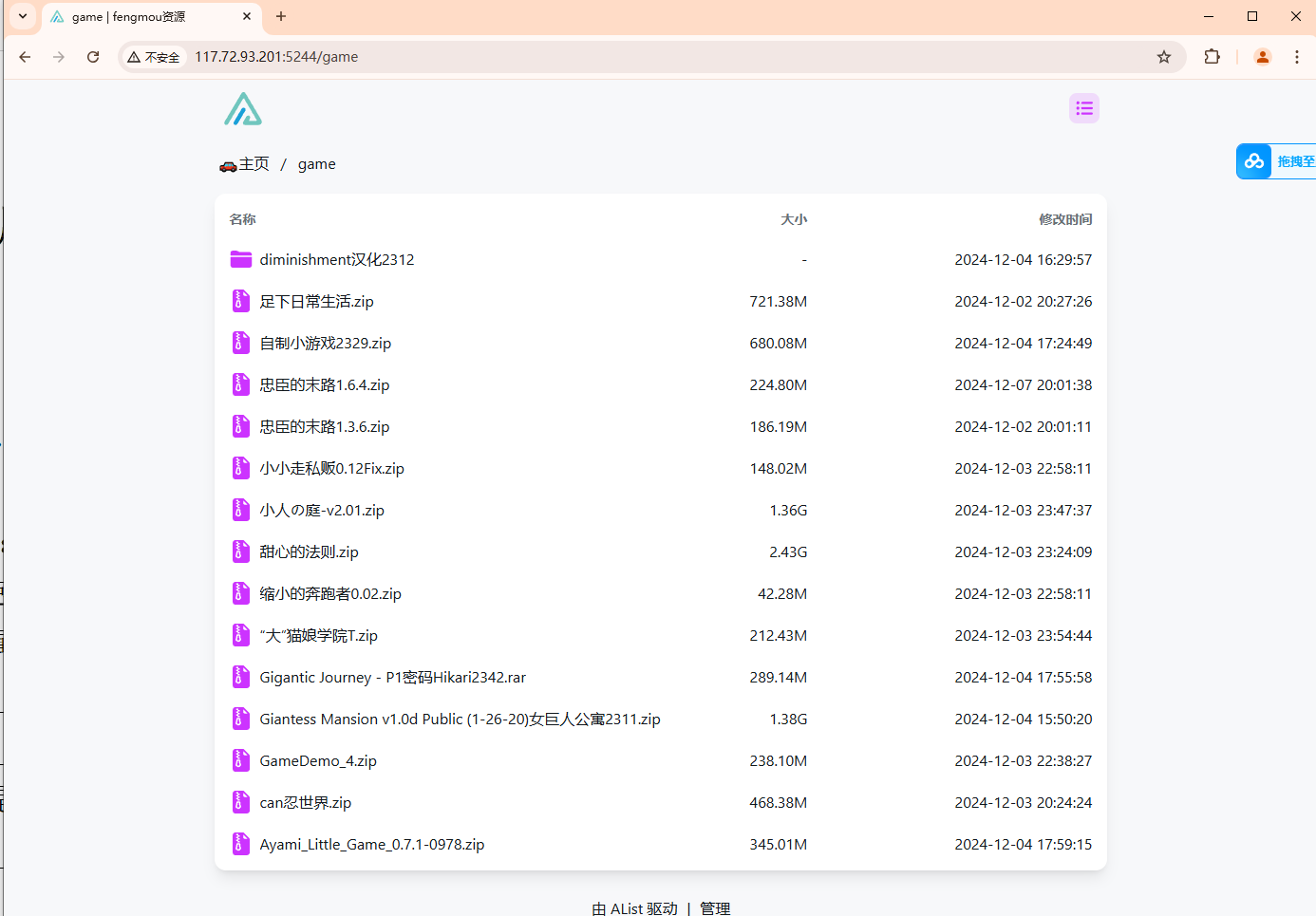Click size value 42.28M
This screenshot has width=1316, height=916.
pyautogui.click(x=782, y=593)
